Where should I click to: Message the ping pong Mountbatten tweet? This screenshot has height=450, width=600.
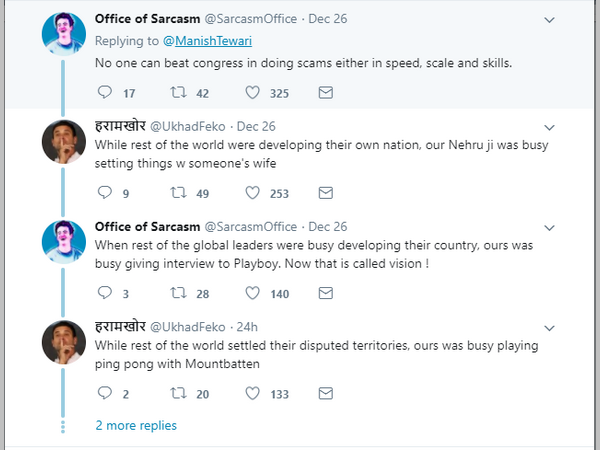pyautogui.click(x=325, y=393)
